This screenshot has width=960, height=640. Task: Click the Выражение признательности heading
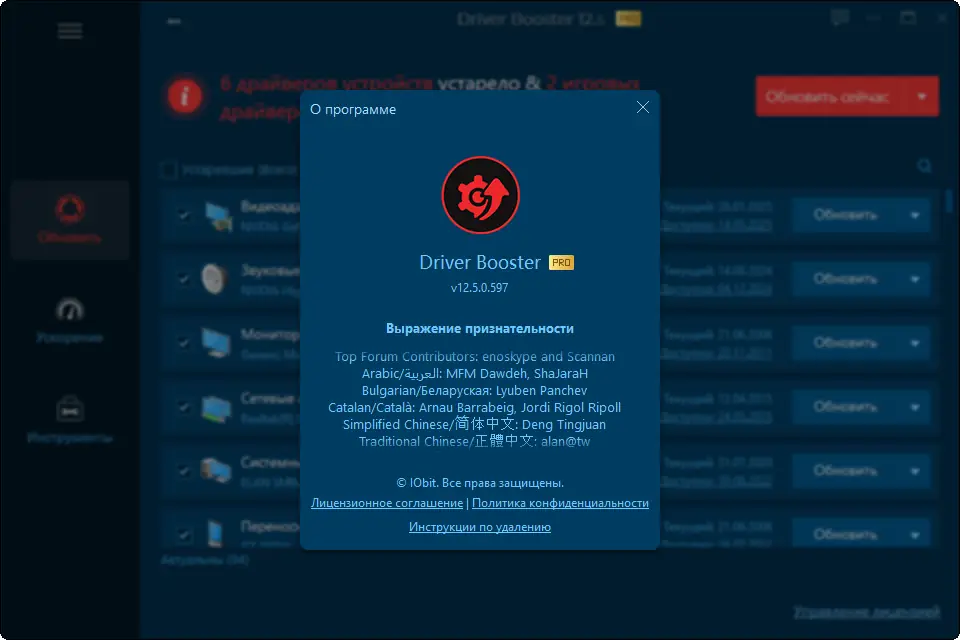480,328
